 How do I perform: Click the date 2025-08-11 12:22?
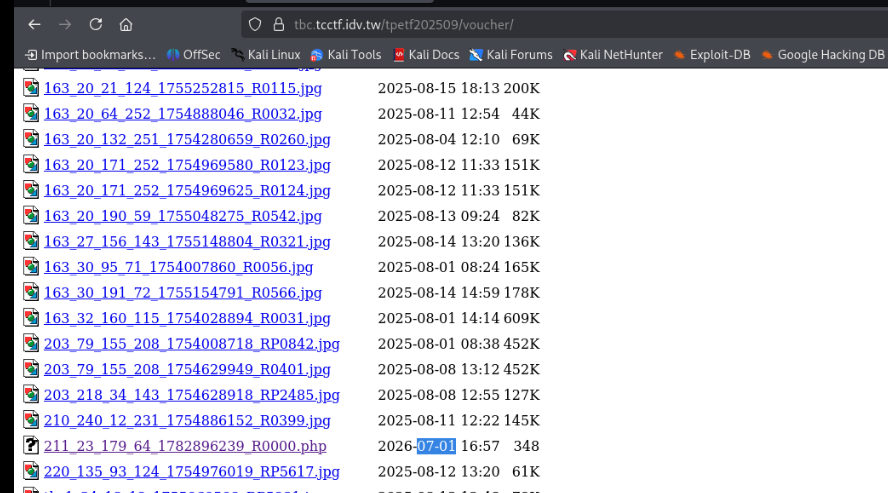[439, 421]
